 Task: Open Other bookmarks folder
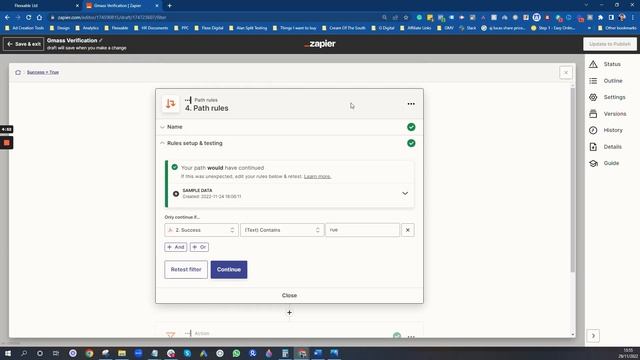(617, 28)
